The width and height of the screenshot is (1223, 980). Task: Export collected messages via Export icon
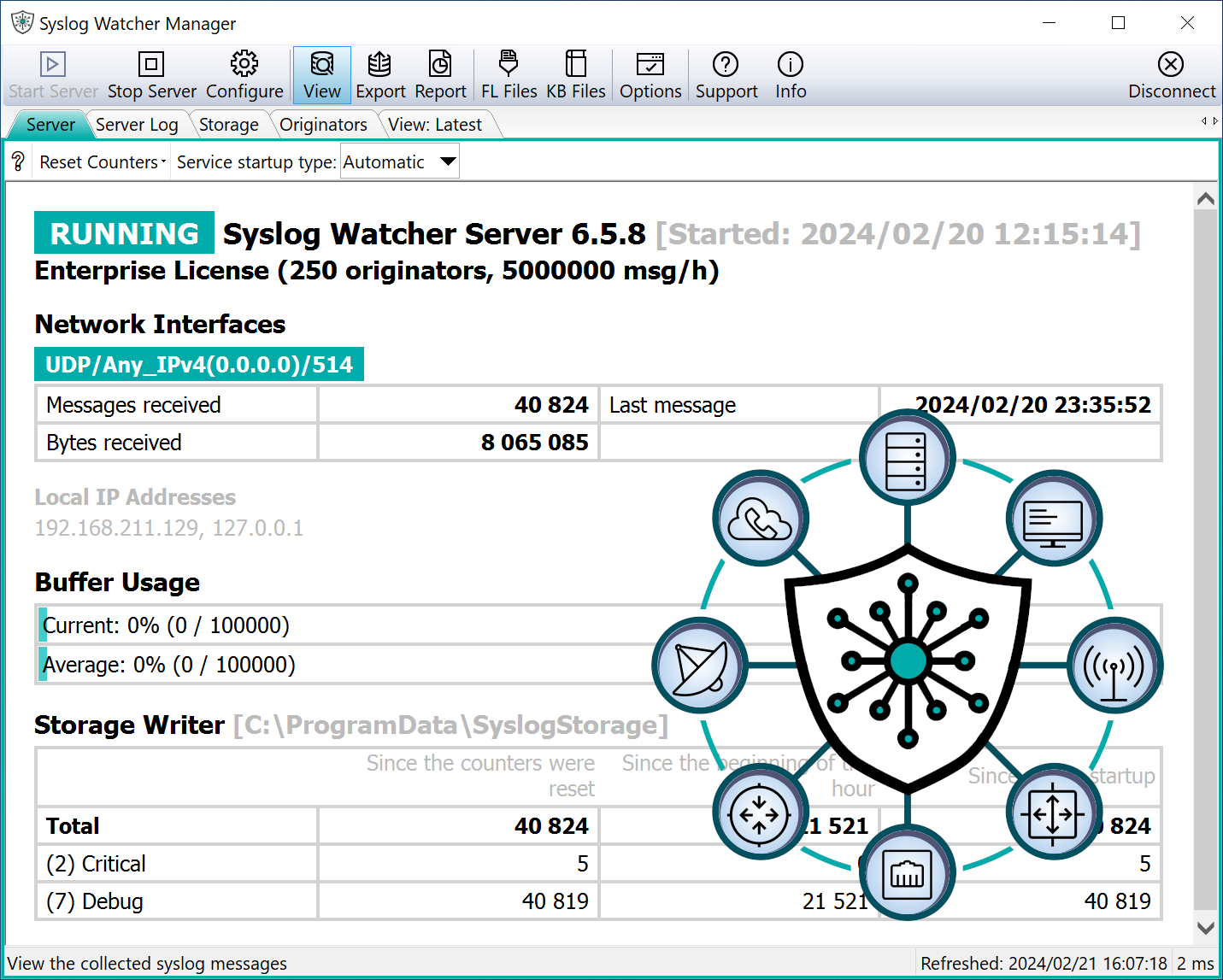coord(380,75)
